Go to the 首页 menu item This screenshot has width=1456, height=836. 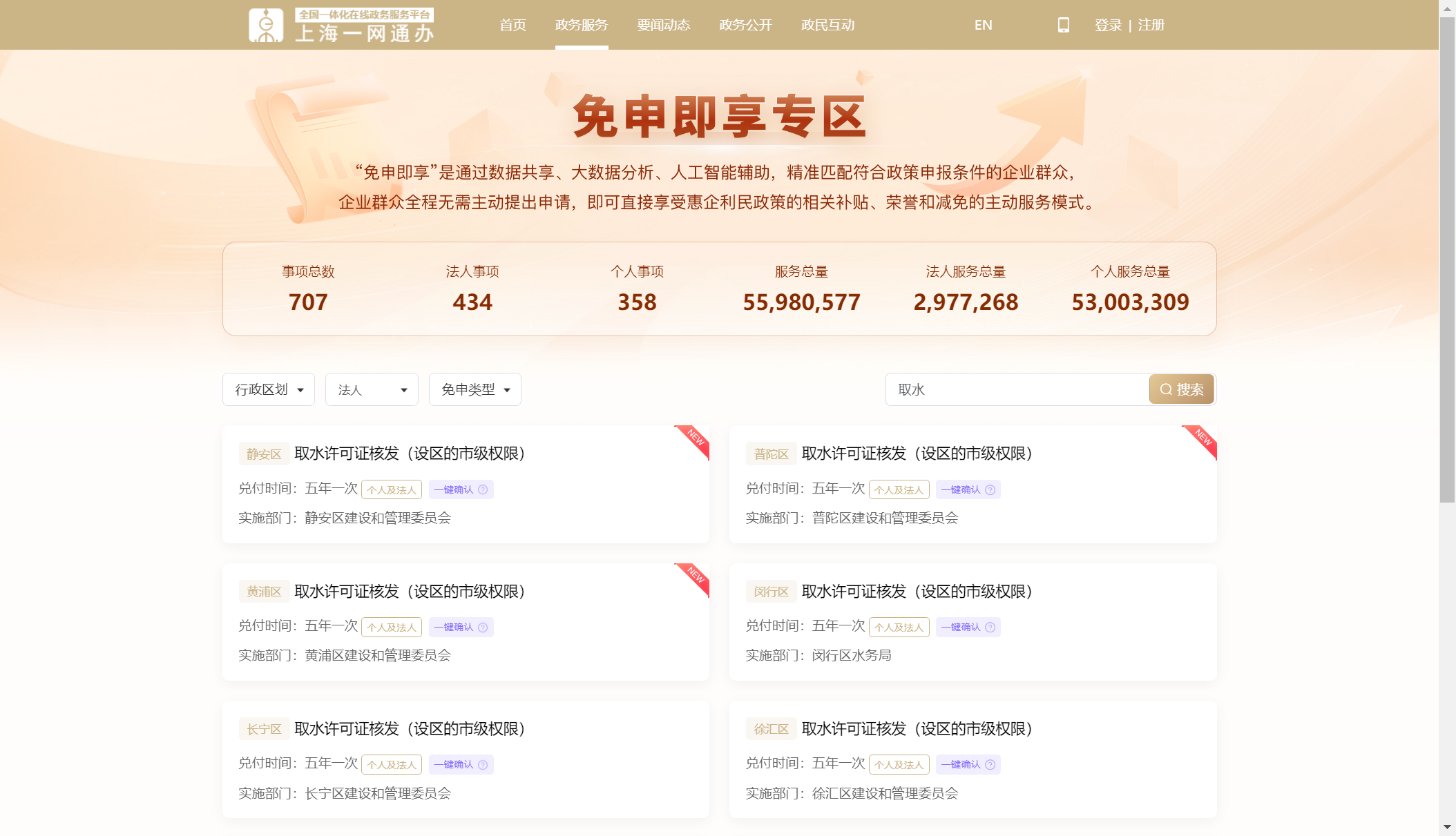[x=513, y=25]
